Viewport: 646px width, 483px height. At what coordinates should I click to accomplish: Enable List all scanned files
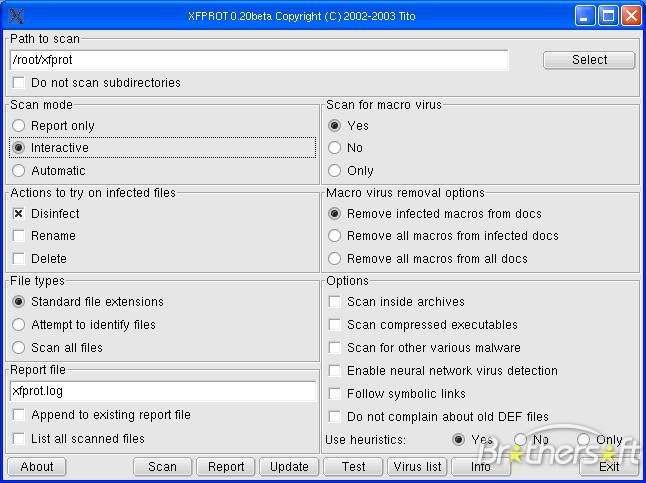coord(19,438)
